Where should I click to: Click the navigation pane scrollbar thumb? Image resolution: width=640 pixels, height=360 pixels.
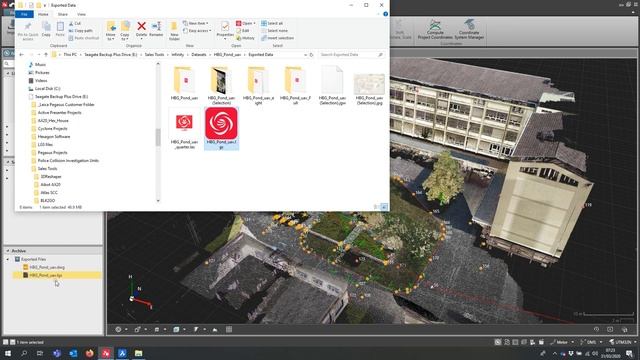coord(158,137)
